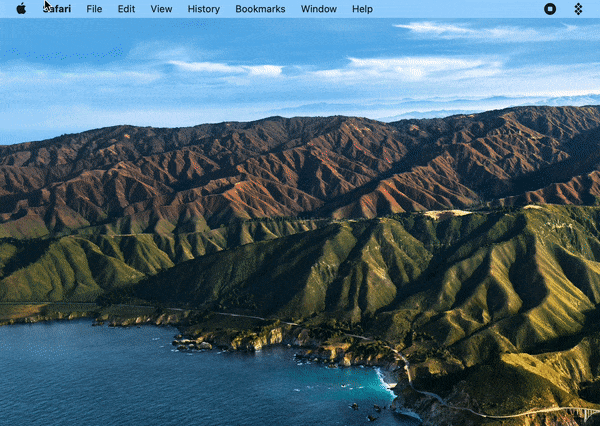Open the Edit menu

tap(126, 9)
